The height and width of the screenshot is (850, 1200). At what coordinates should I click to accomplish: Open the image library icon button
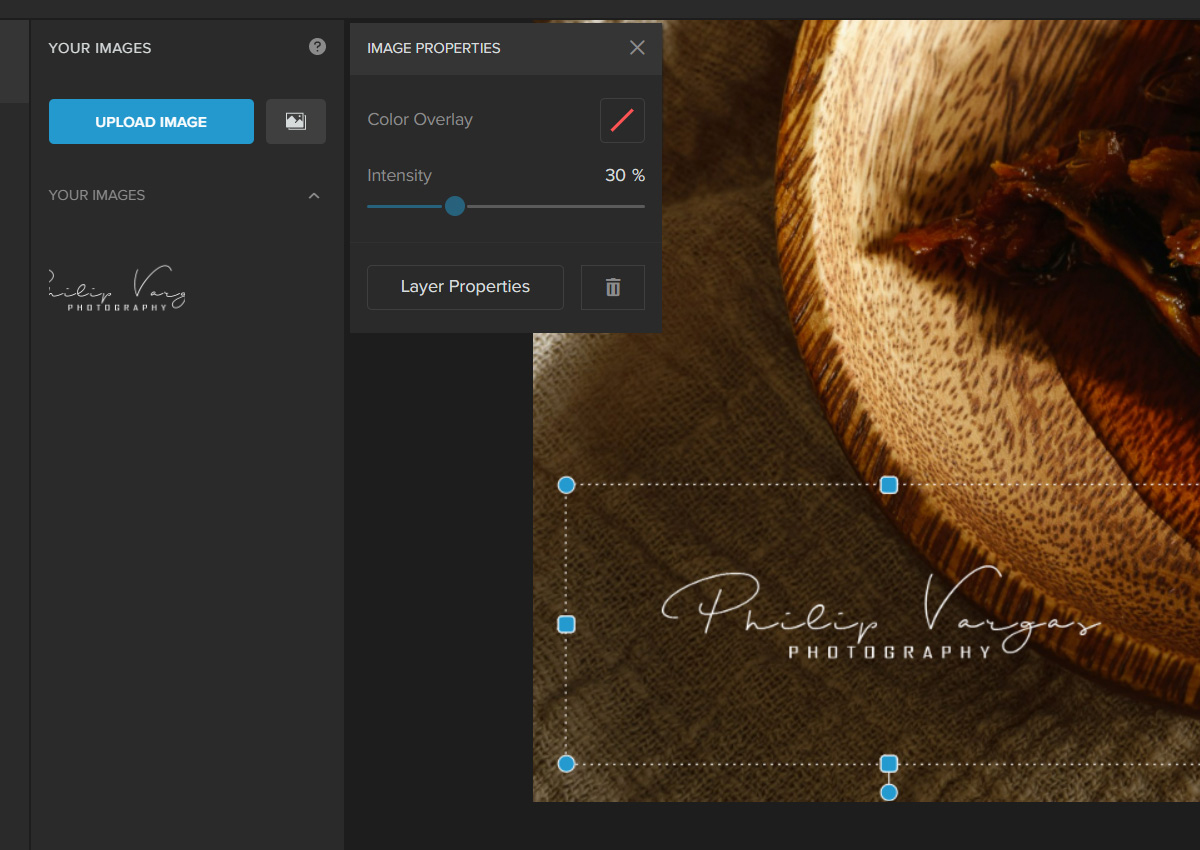point(296,121)
